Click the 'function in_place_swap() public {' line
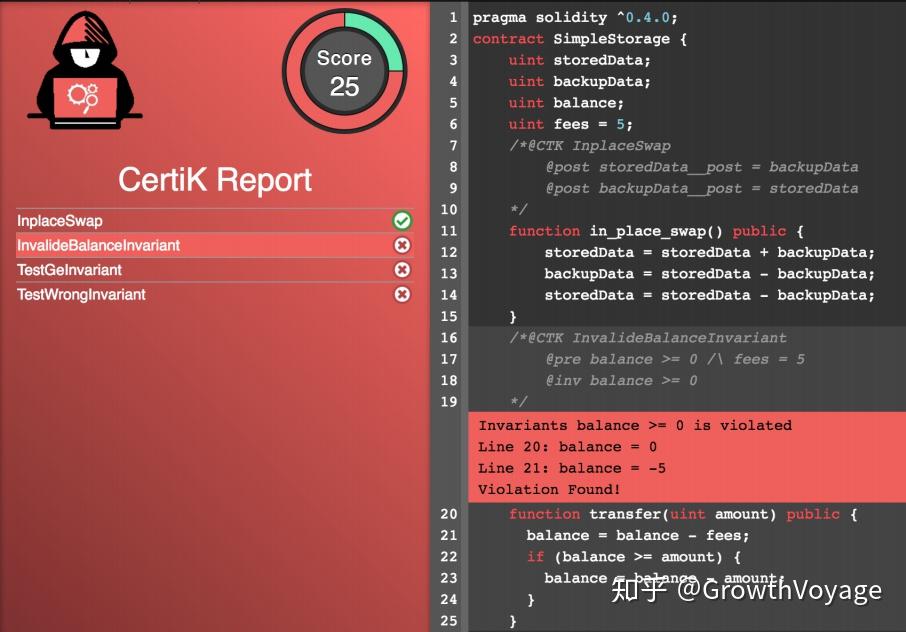Screen dimensions: 906x632 pos(656,231)
